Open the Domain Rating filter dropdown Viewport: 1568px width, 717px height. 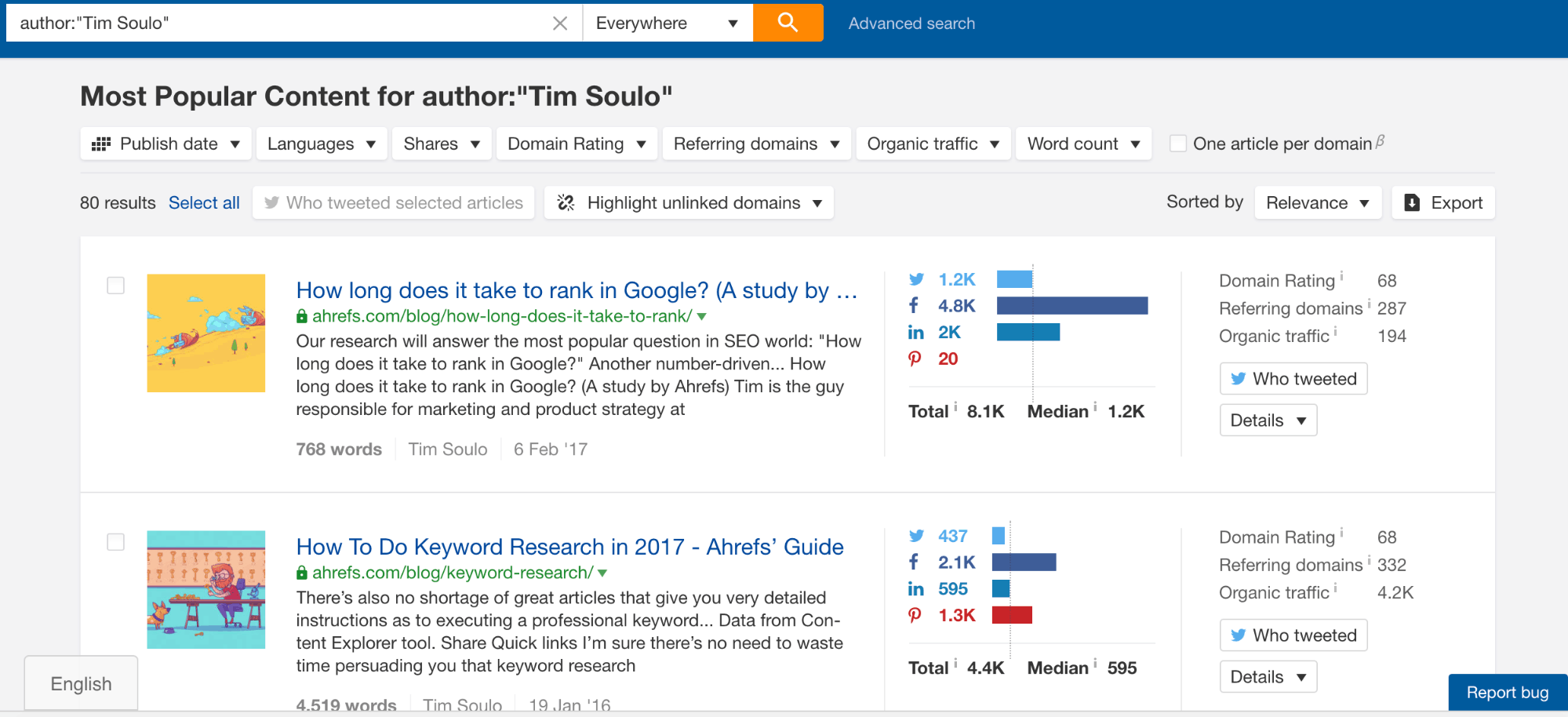point(577,144)
